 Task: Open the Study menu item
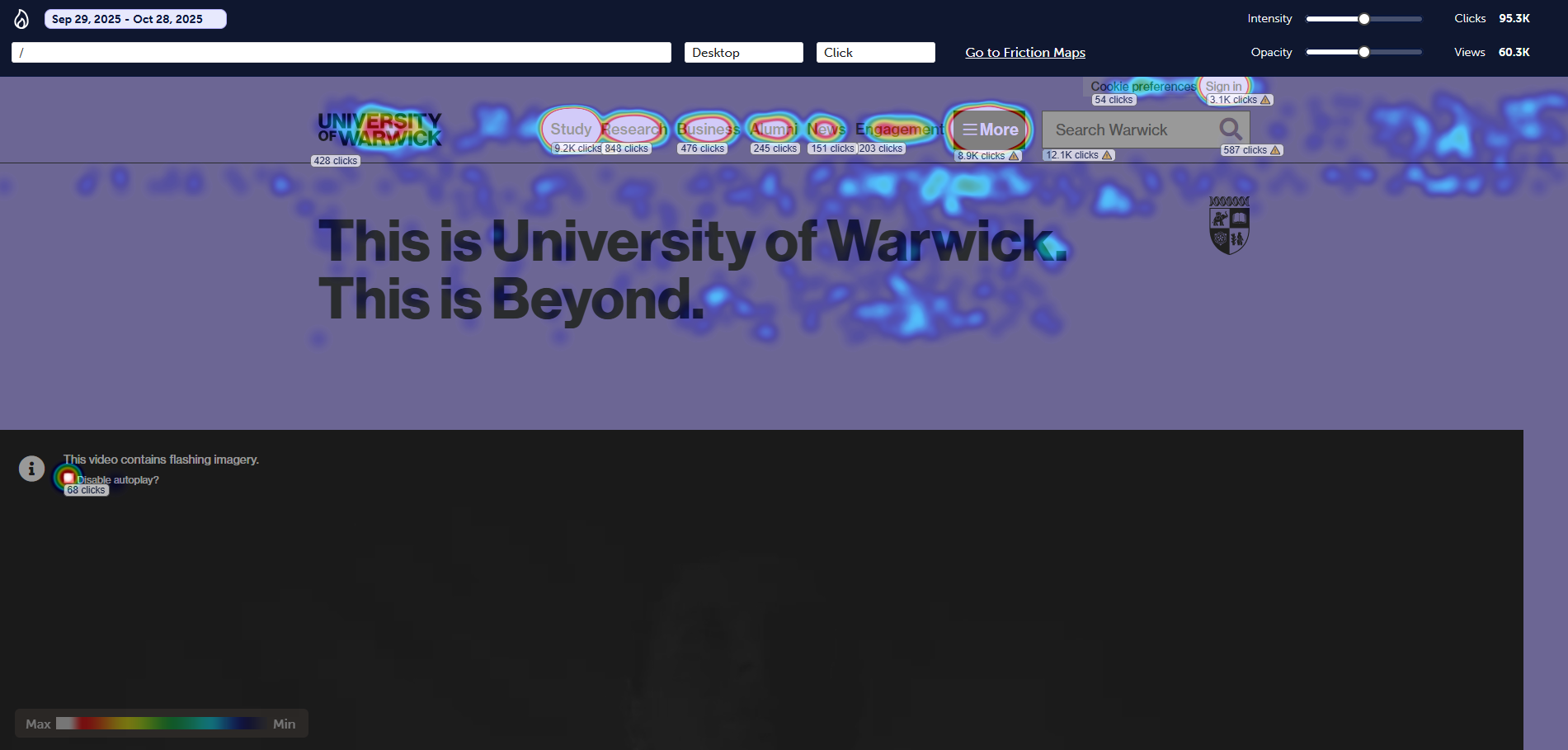click(571, 130)
